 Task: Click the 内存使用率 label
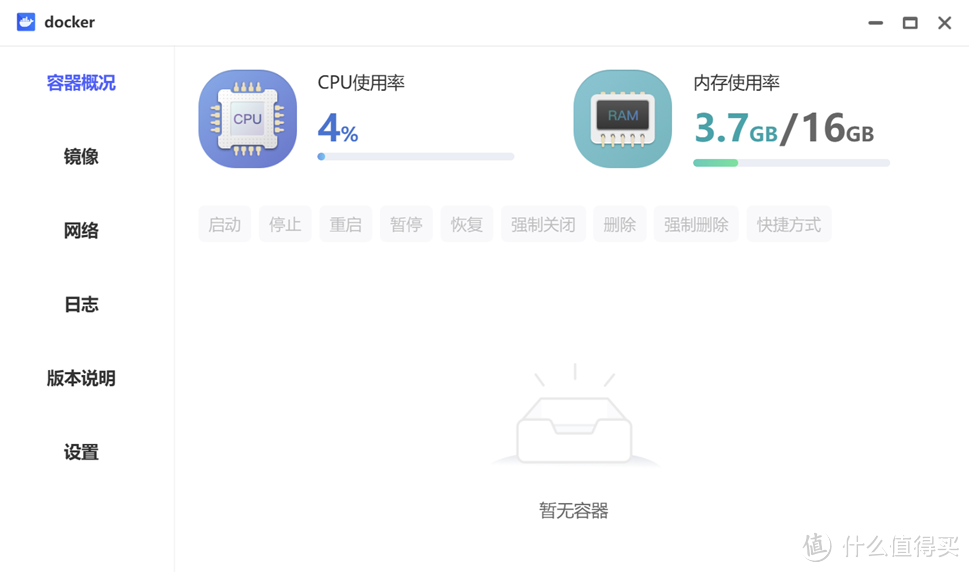pyautogui.click(x=737, y=83)
